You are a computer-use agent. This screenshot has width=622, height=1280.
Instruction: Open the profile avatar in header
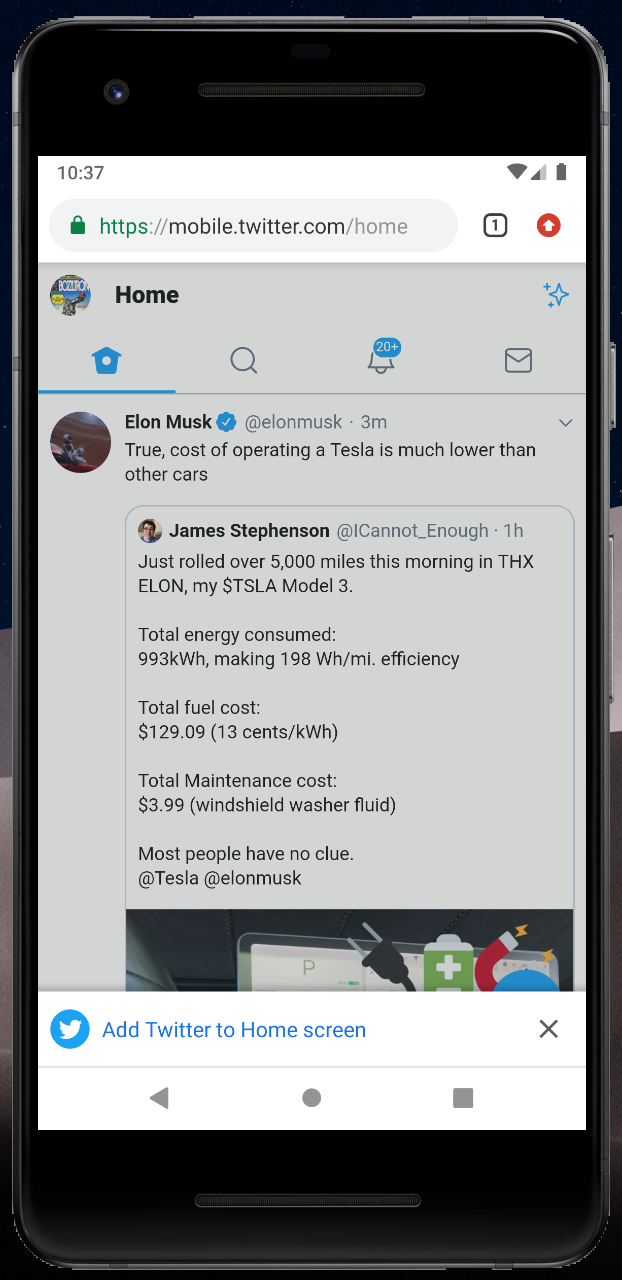click(x=71, y=295)
